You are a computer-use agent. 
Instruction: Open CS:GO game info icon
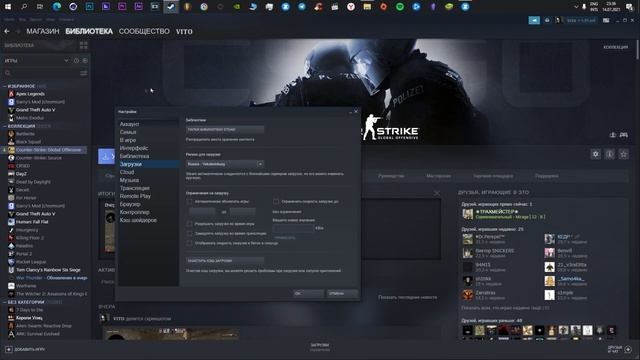pos(609,154)
